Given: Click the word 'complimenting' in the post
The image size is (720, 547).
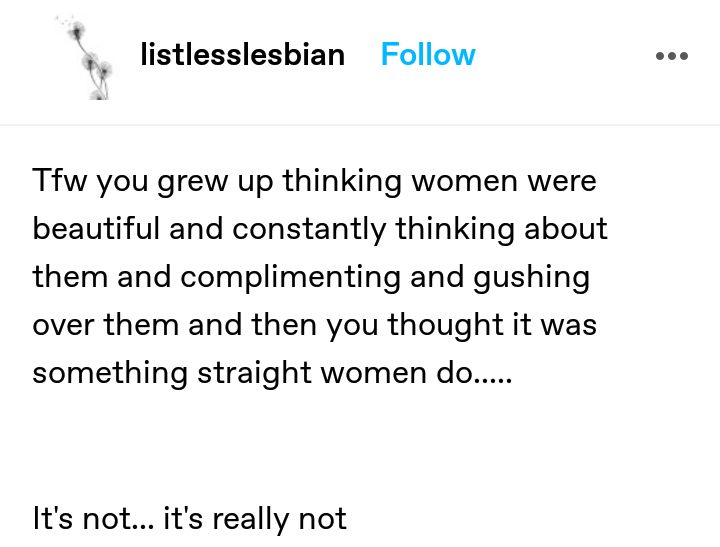Looking at the screenshot, I should 290,278.
